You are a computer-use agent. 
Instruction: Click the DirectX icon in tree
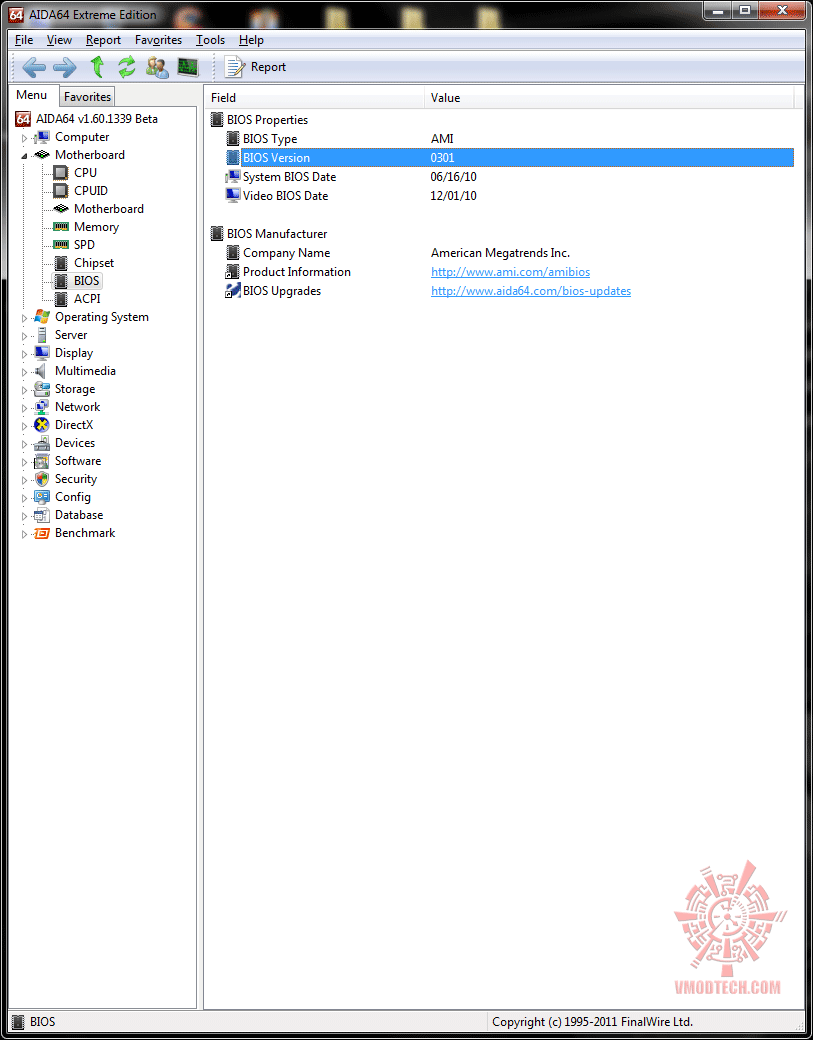(x=42, y=424)
